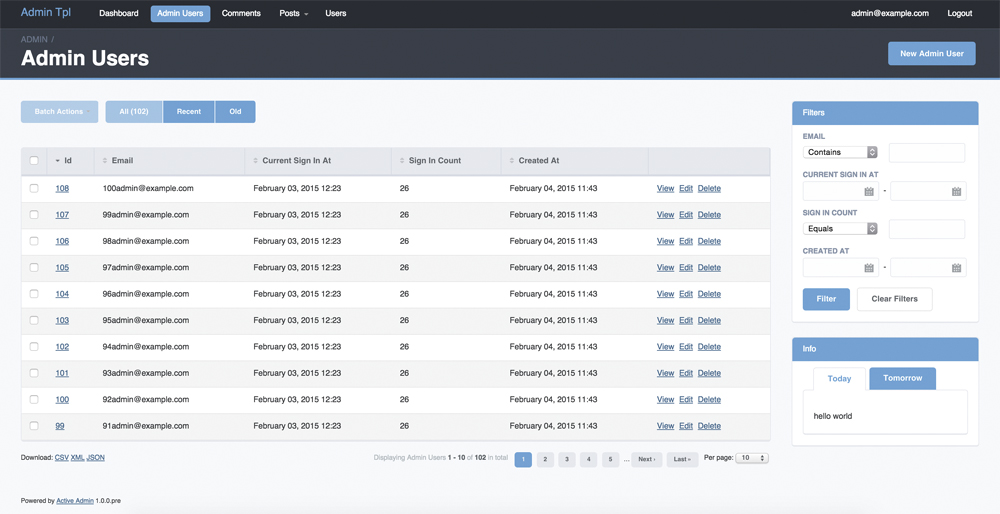
Task: Download the list as XML
Action: coord(77,458)
